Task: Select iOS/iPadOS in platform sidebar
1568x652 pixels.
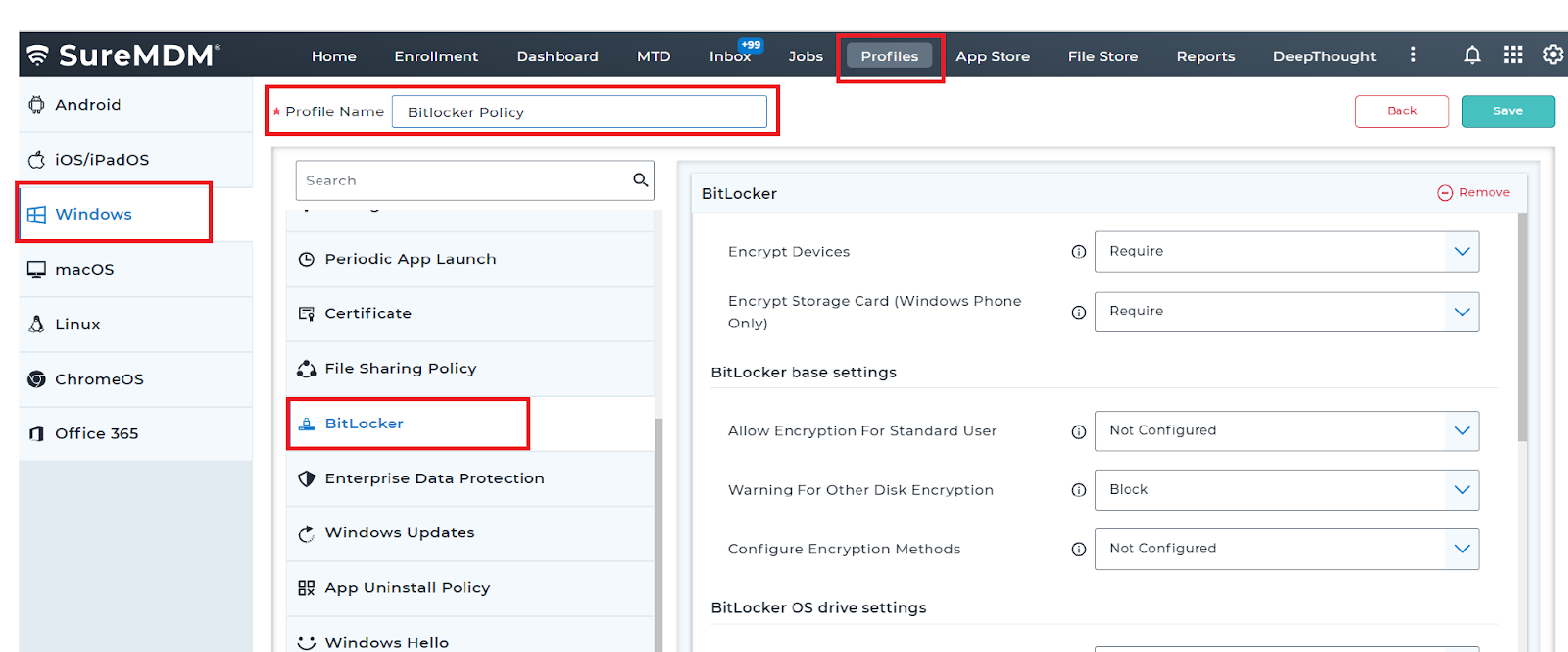Action: (135, 159)
